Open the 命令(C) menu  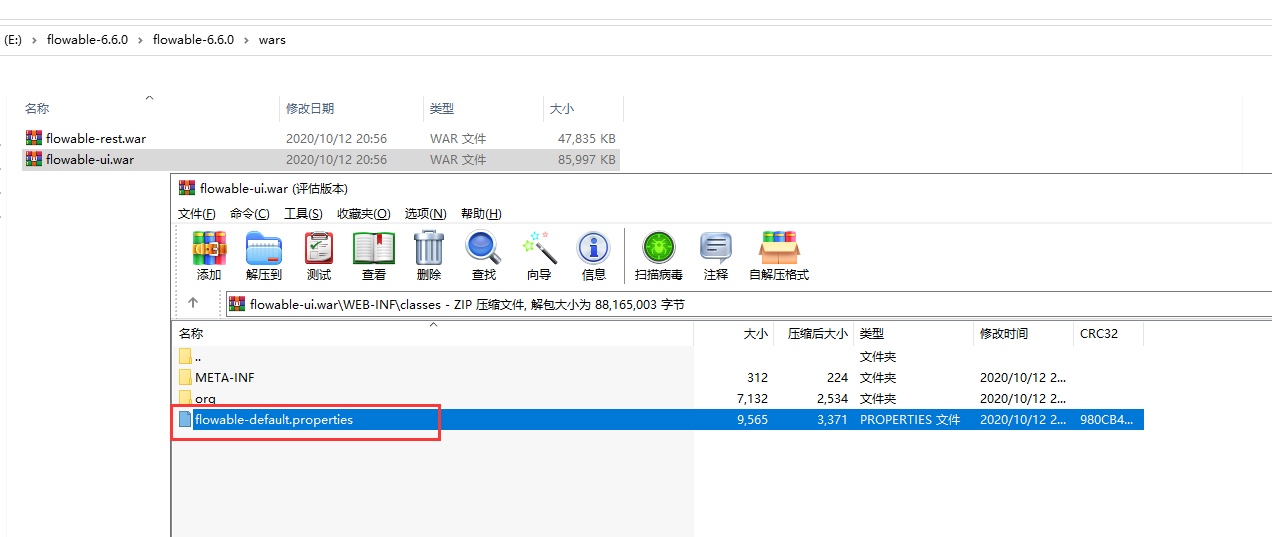point(250,213)
